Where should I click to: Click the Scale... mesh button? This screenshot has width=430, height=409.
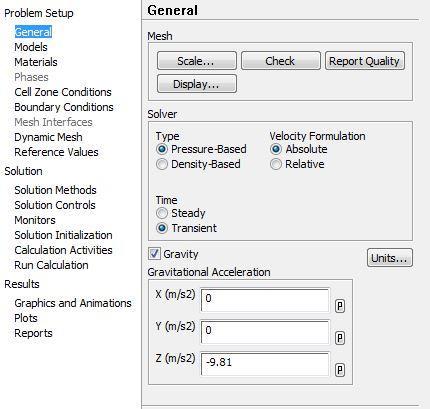click(x=197, y=61)
